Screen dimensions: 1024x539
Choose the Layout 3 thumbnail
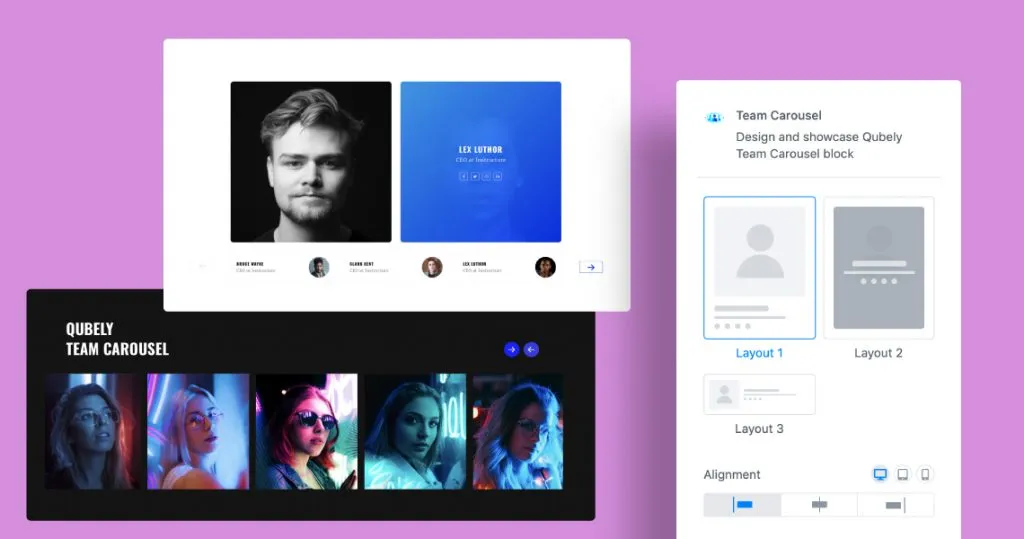click(x=759, y=394)
